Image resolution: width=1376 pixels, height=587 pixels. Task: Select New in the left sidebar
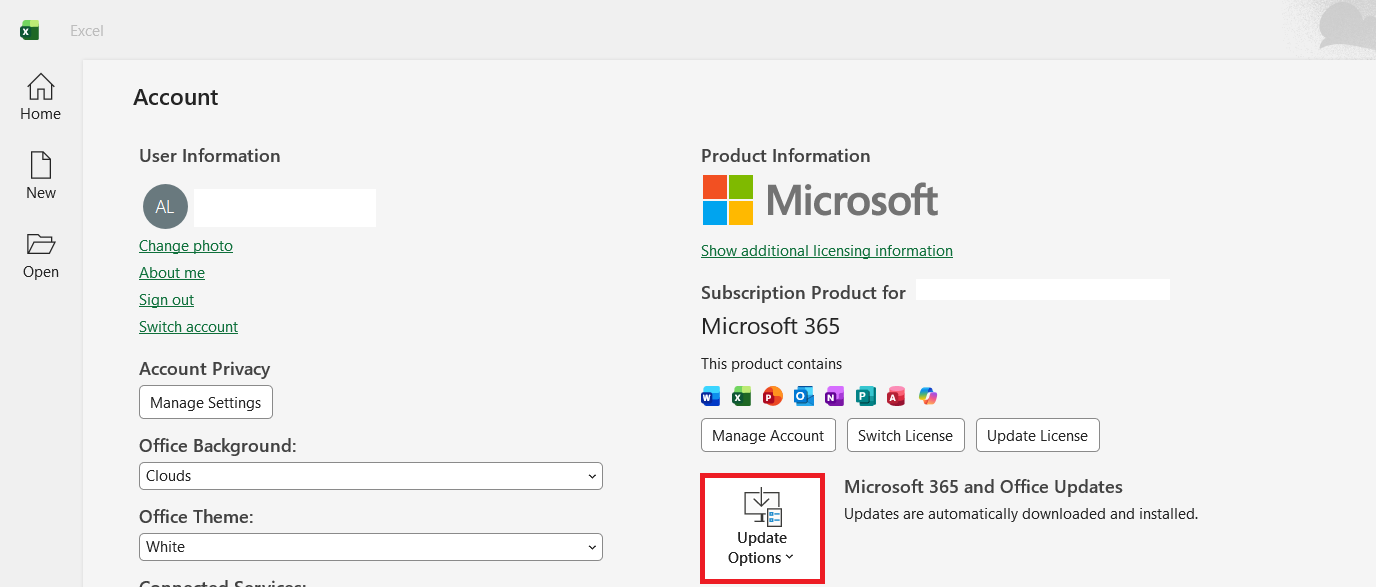tap(41, 177)
